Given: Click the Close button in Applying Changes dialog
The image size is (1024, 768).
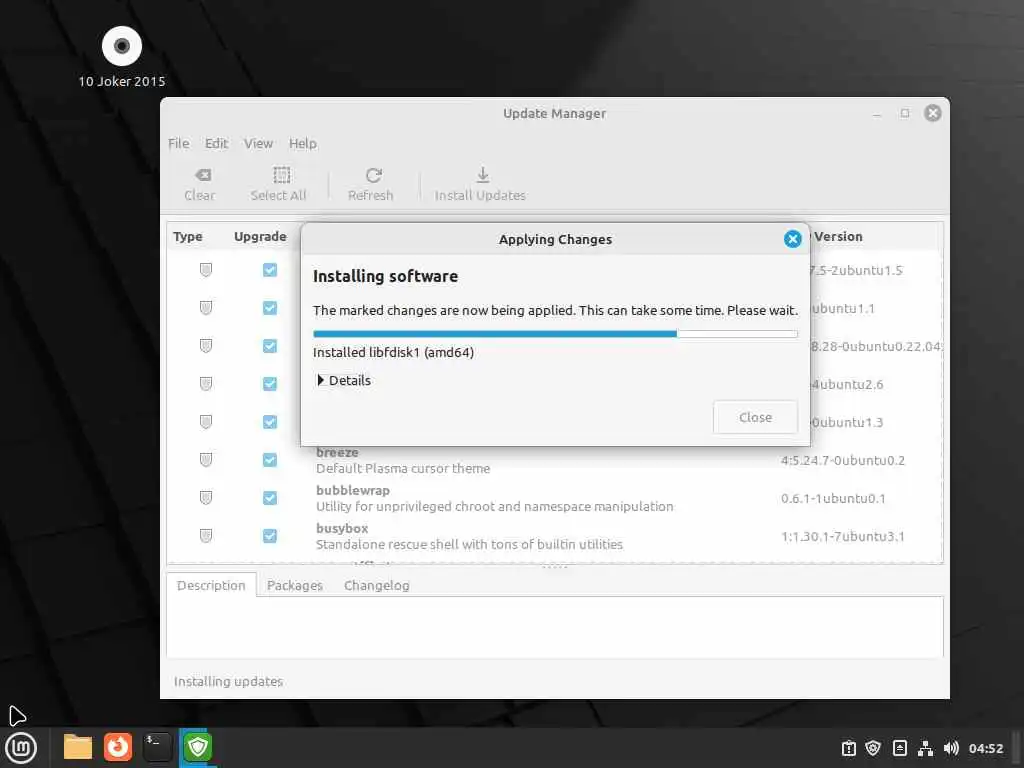Looking at the screenshot, I should (x=755, y=417).
